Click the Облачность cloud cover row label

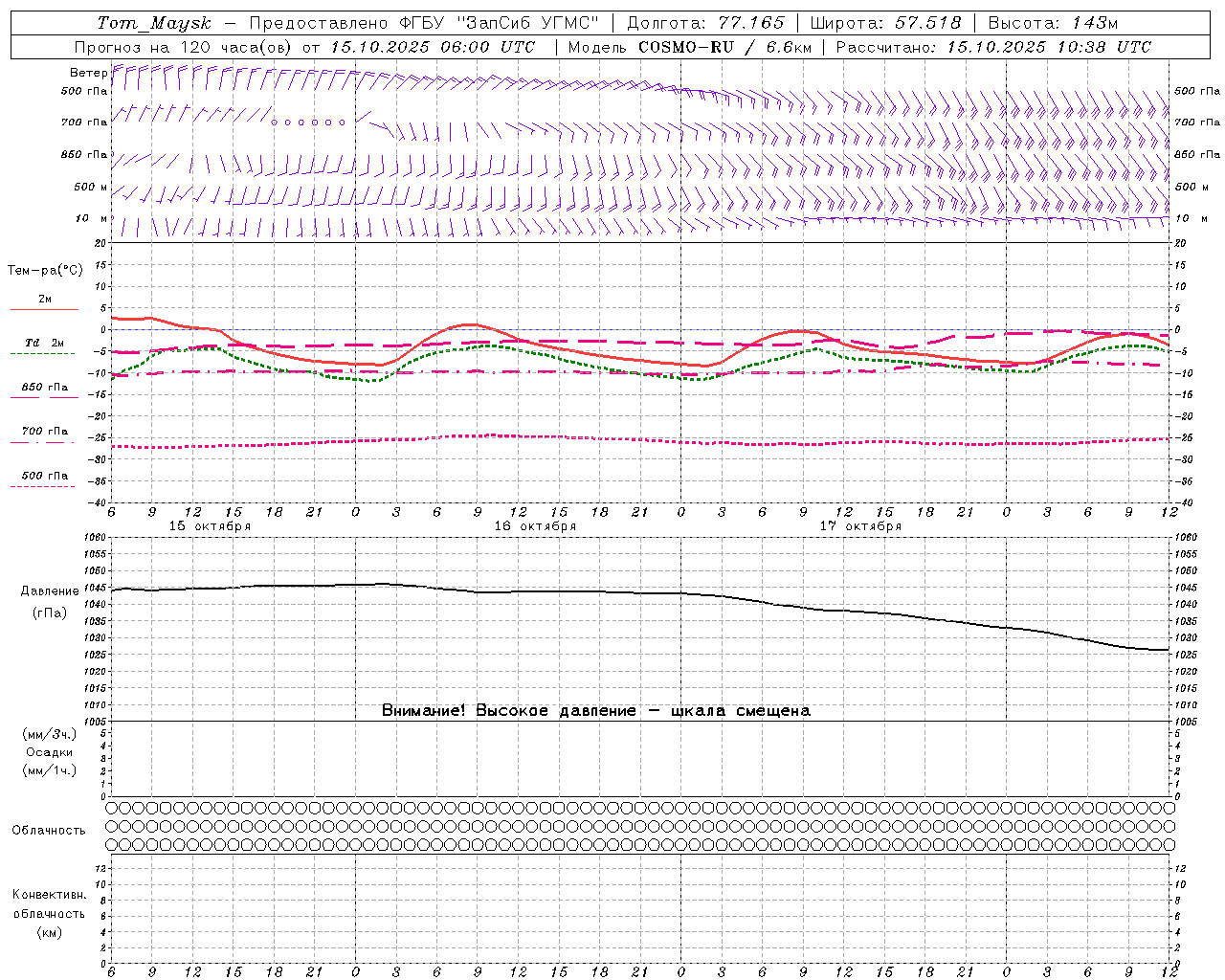49,831
